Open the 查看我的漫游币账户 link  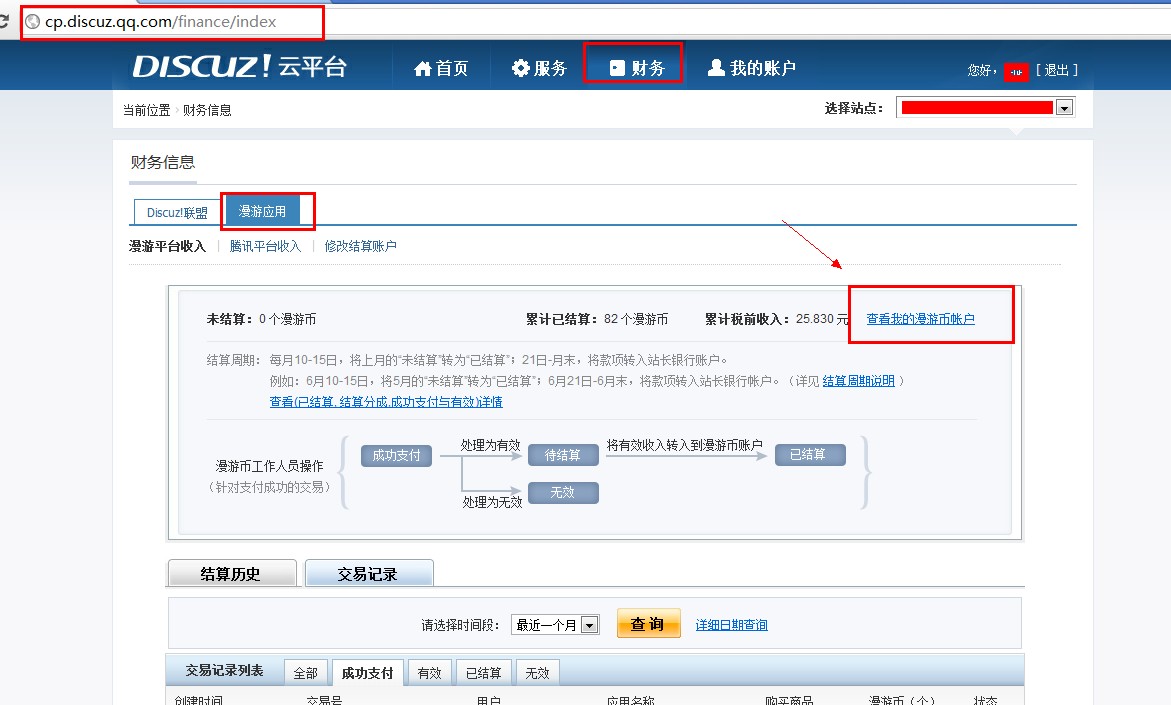pyautogui.click(x=920, y=319)
